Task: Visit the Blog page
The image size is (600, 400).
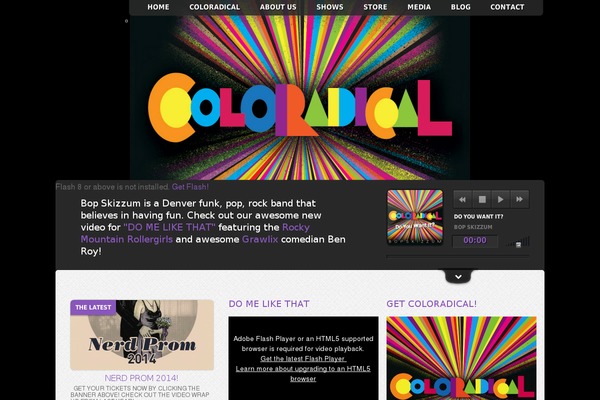Action: click(460, 7)
